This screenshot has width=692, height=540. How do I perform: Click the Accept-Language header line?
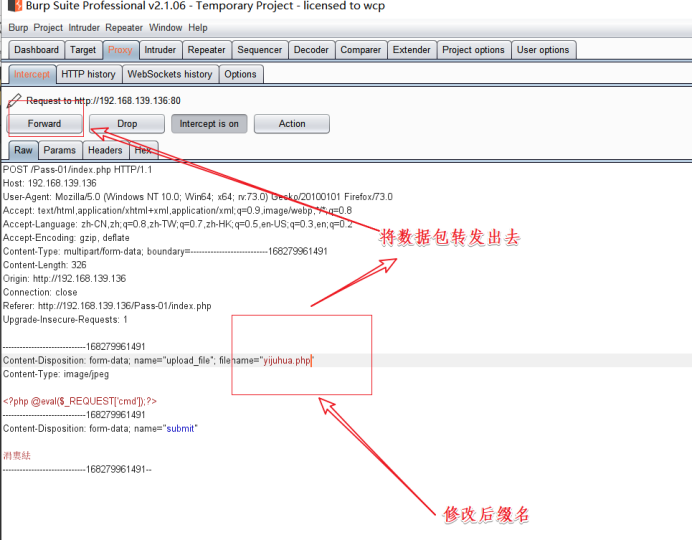coord(178,224)
